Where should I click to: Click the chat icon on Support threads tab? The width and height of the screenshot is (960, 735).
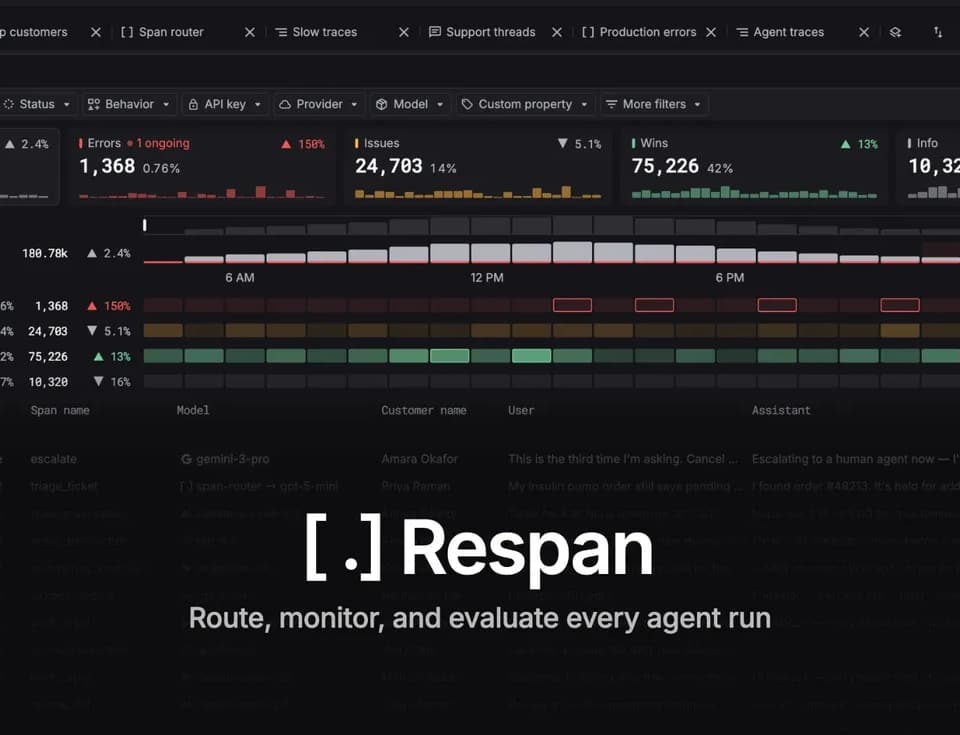pos(435,32)
